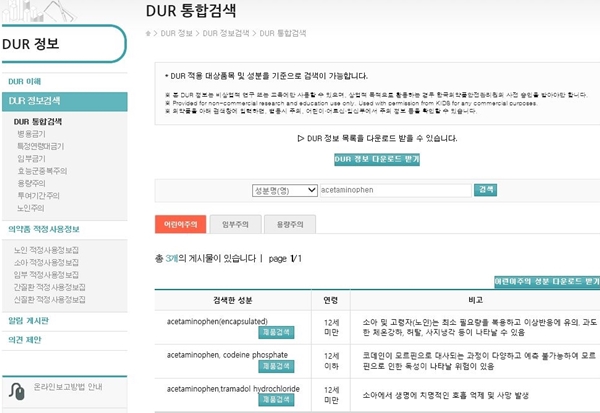Expand the DUR 이해 sidebar section
The image size is (600, 413).
(24, 80)
